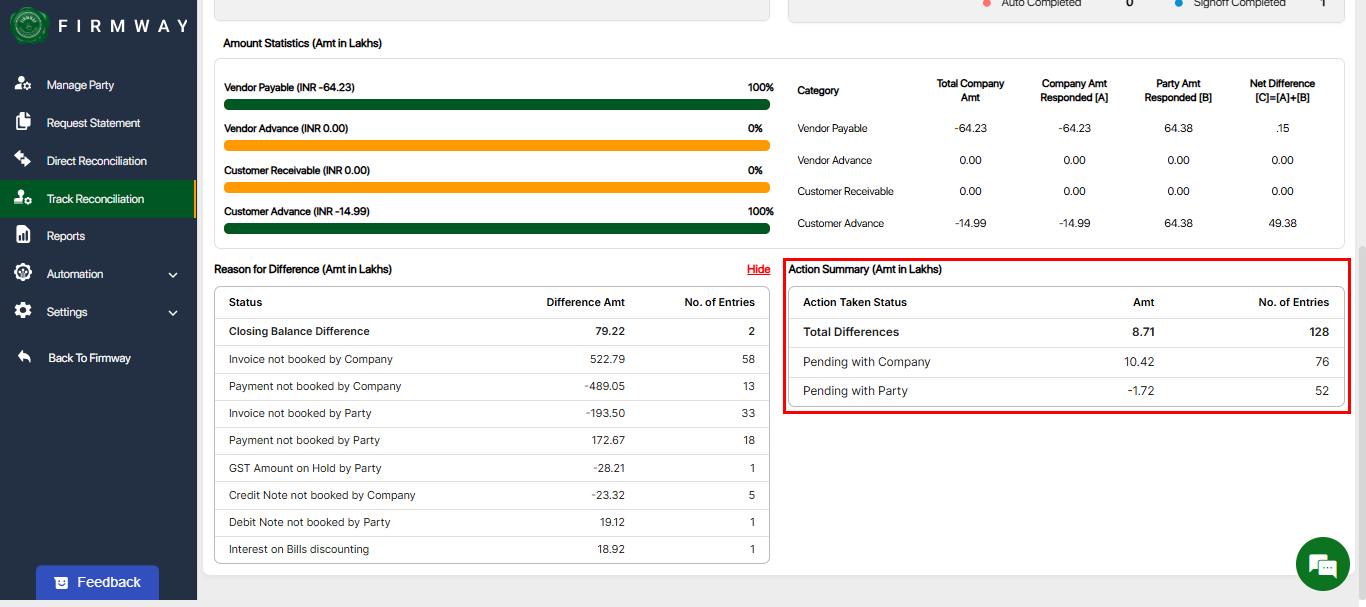The image size is (1366, 607).
Task: Open the Feedback button
Action: point(97,582)
